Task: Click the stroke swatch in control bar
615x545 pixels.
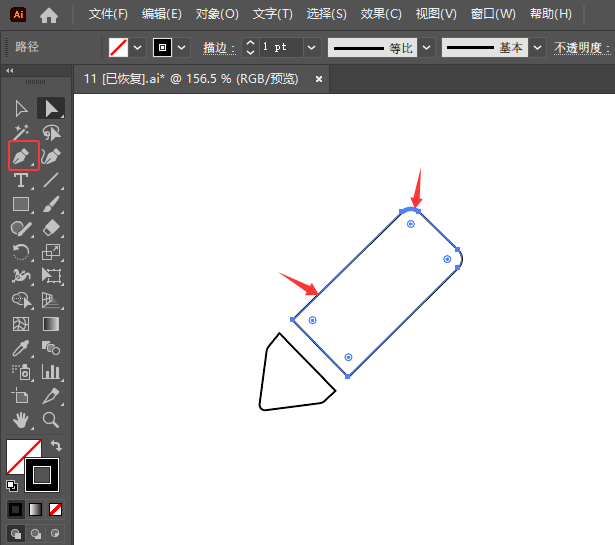Action: [162, 47]
